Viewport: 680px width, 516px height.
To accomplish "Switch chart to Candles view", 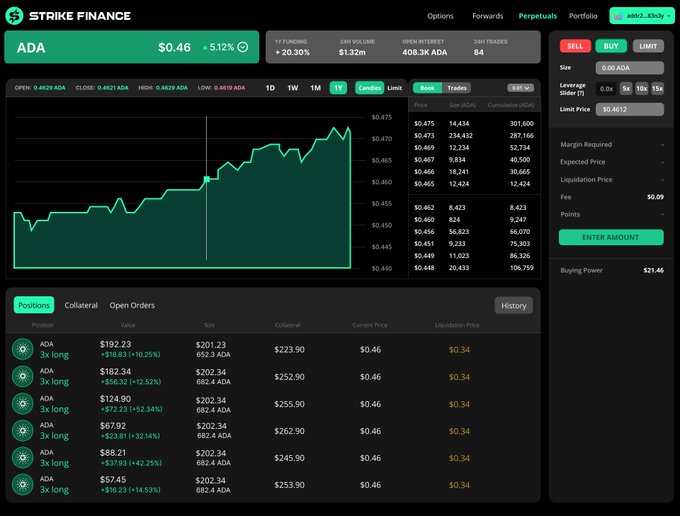I will click(x=369, y=88).
